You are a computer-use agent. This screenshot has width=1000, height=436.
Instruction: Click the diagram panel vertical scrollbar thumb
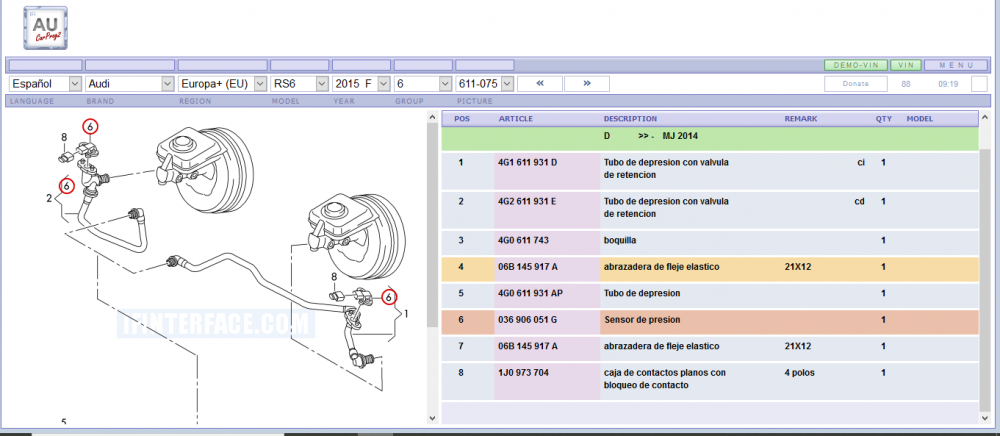tap(433, 224)
